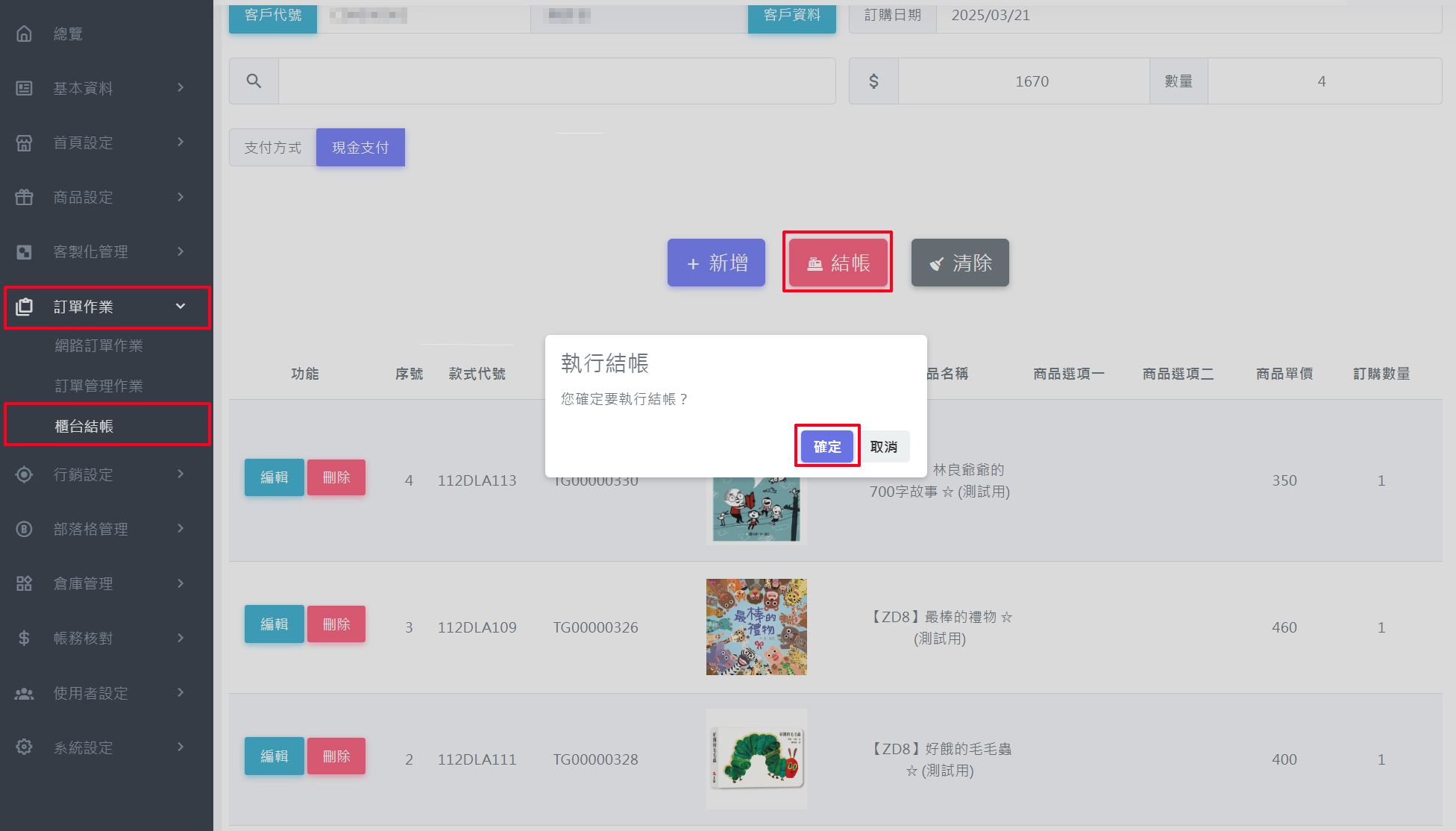Toggle the 現金支付 payment option
Viewport: 1456px width, 831px height.
pyautogui.click(x=360, y=148)
